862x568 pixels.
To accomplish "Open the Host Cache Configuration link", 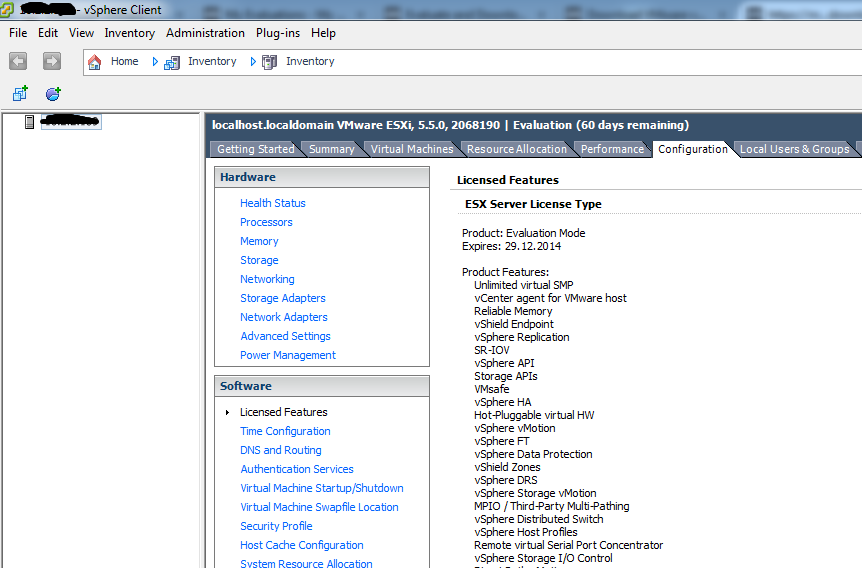I will 302,545.
